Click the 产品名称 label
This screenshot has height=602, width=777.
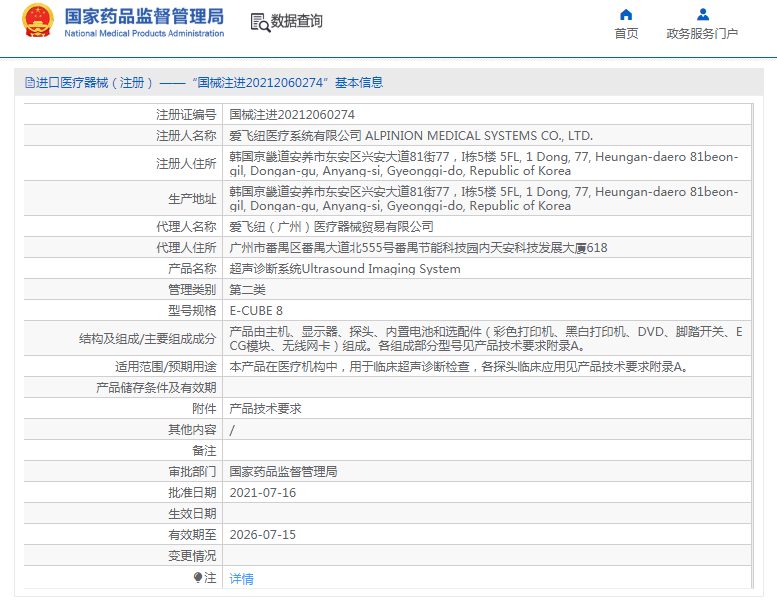click(192, 269)
